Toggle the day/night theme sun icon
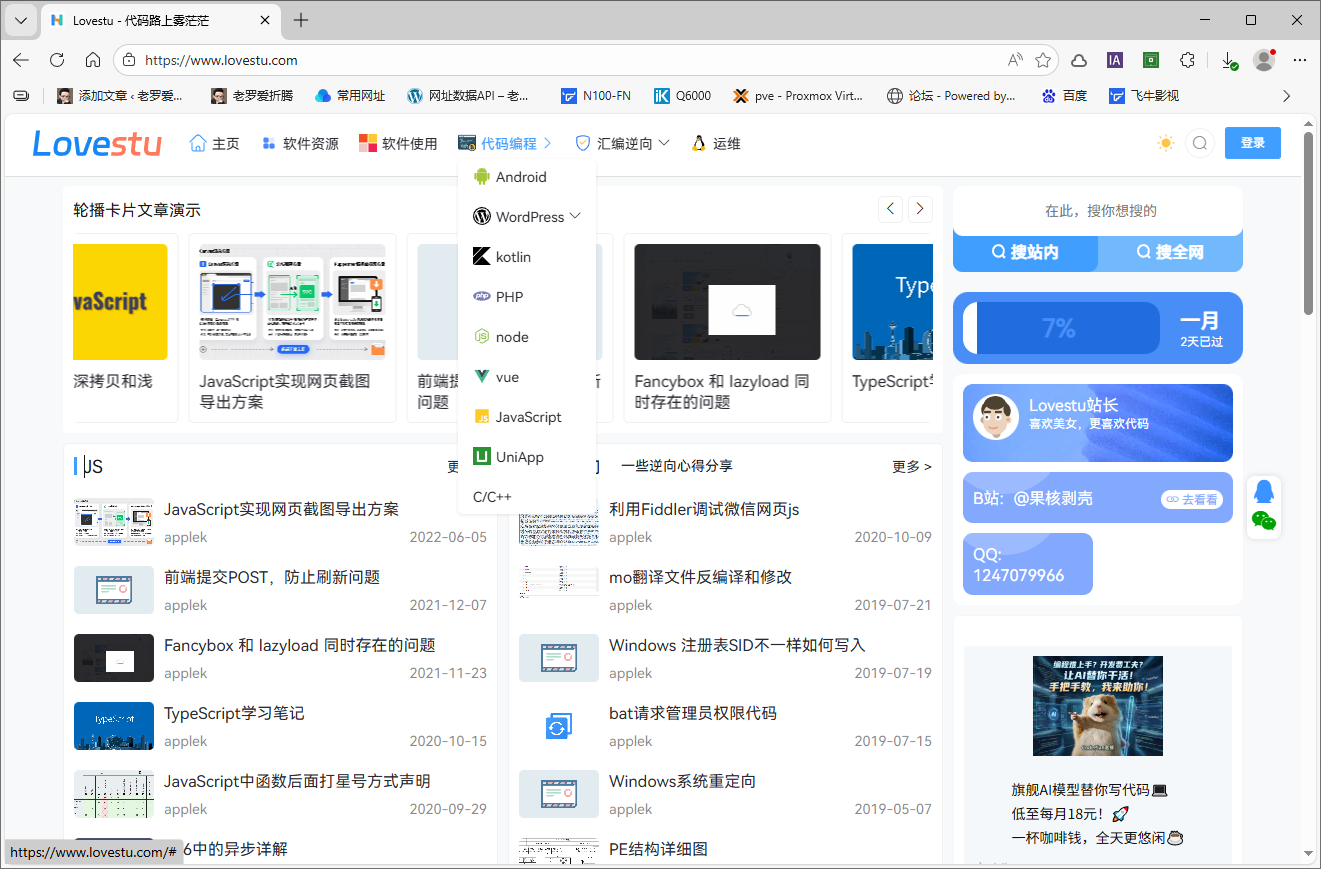 1164,143
